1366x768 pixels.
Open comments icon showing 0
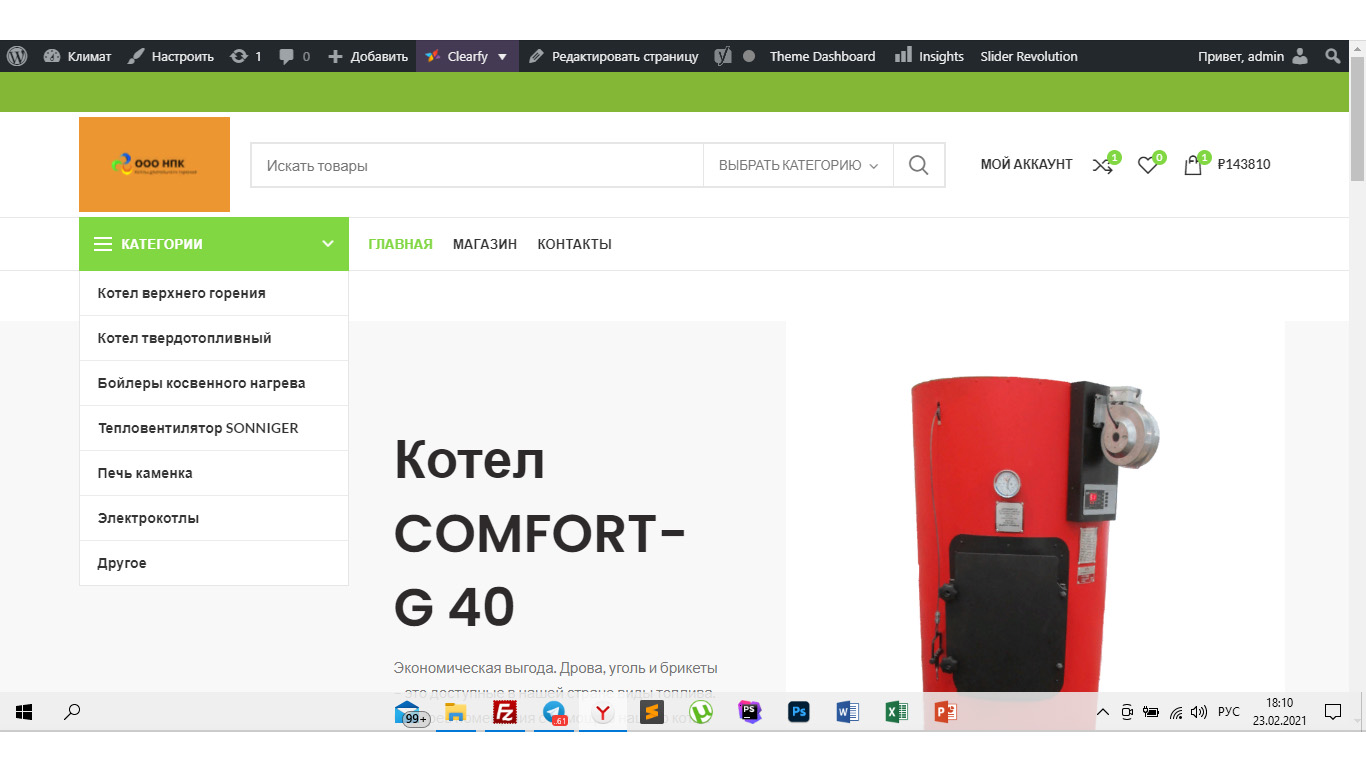point(295,56)
